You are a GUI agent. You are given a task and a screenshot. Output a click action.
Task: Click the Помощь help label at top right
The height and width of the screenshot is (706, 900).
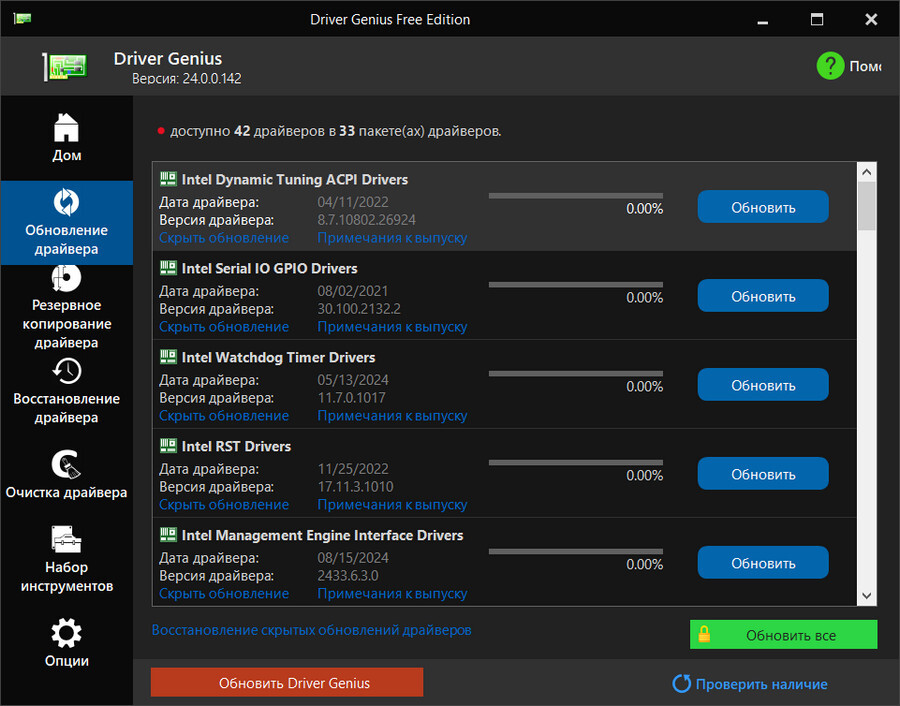[865, 67]
